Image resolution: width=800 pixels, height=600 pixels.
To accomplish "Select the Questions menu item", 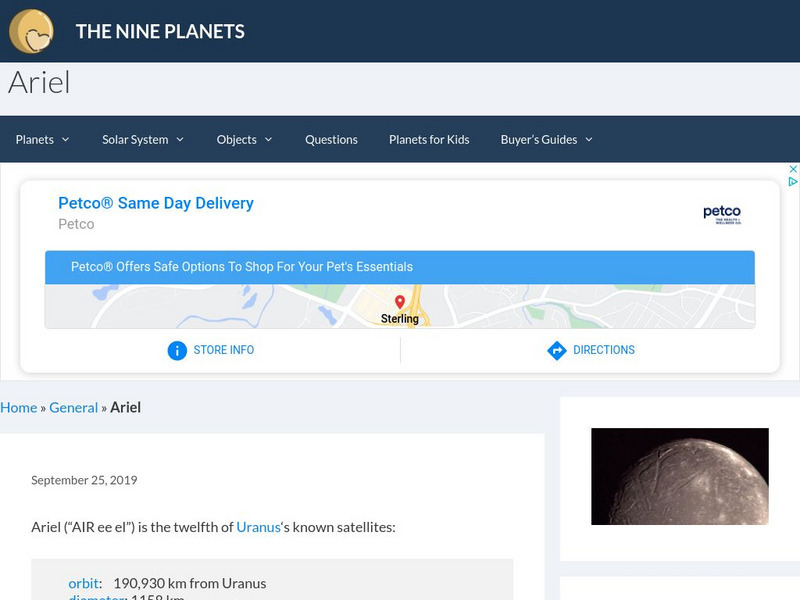I will coord(331,140).
